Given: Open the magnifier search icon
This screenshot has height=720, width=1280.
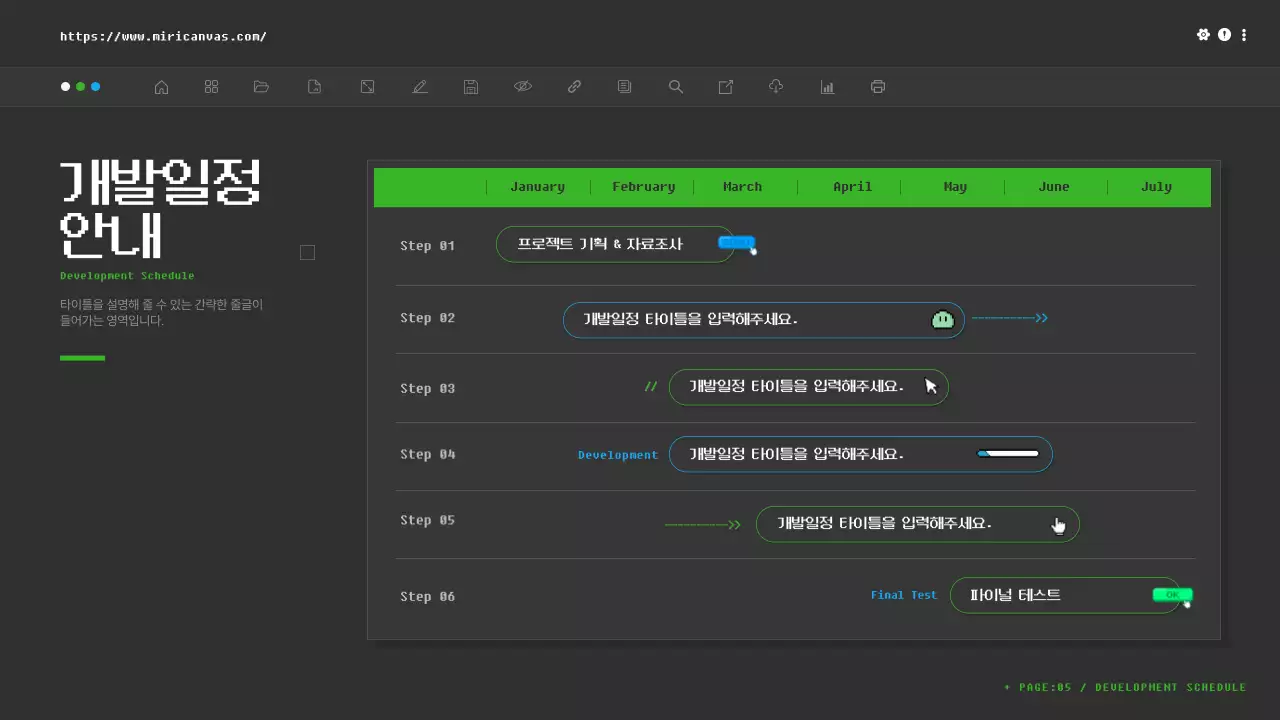Looking at the screenshot, I should (676, 87).
